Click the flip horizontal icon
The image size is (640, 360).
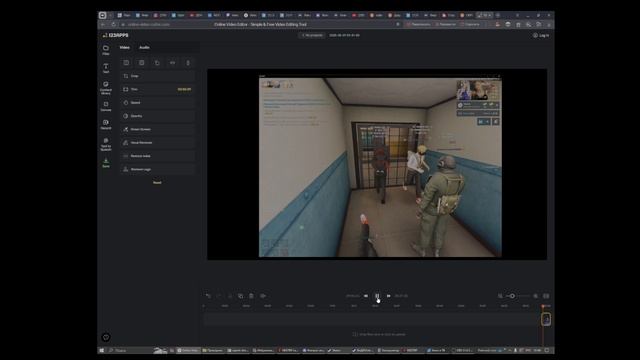click(173, 63)
